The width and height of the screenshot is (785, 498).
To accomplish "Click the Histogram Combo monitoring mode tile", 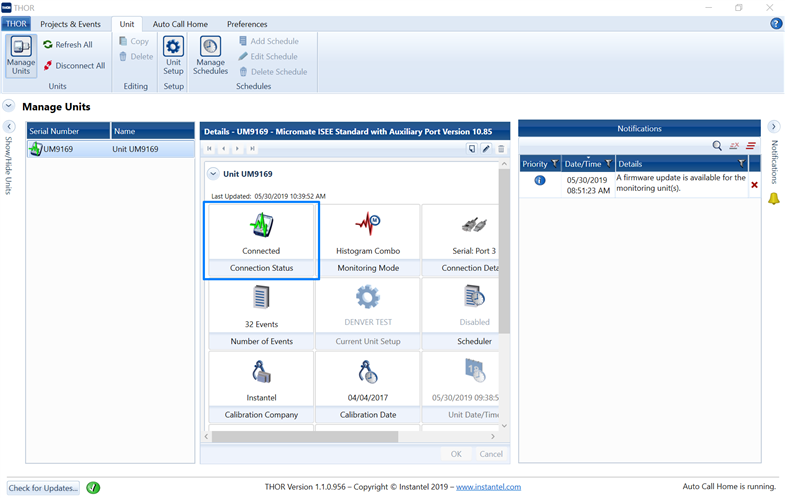I will point(367,231).
